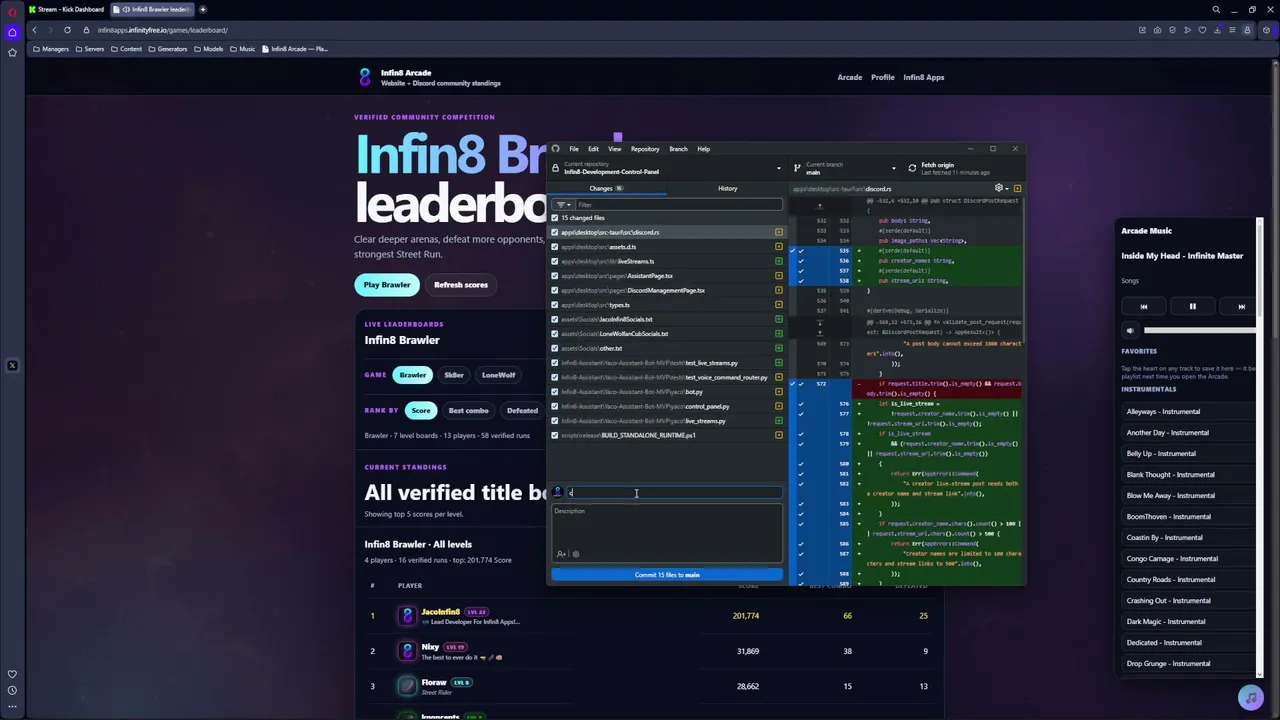Play 'Alleyways - Instrumental' track
The height and width of the screenshot is (720, 1280).
[1189, 412]
